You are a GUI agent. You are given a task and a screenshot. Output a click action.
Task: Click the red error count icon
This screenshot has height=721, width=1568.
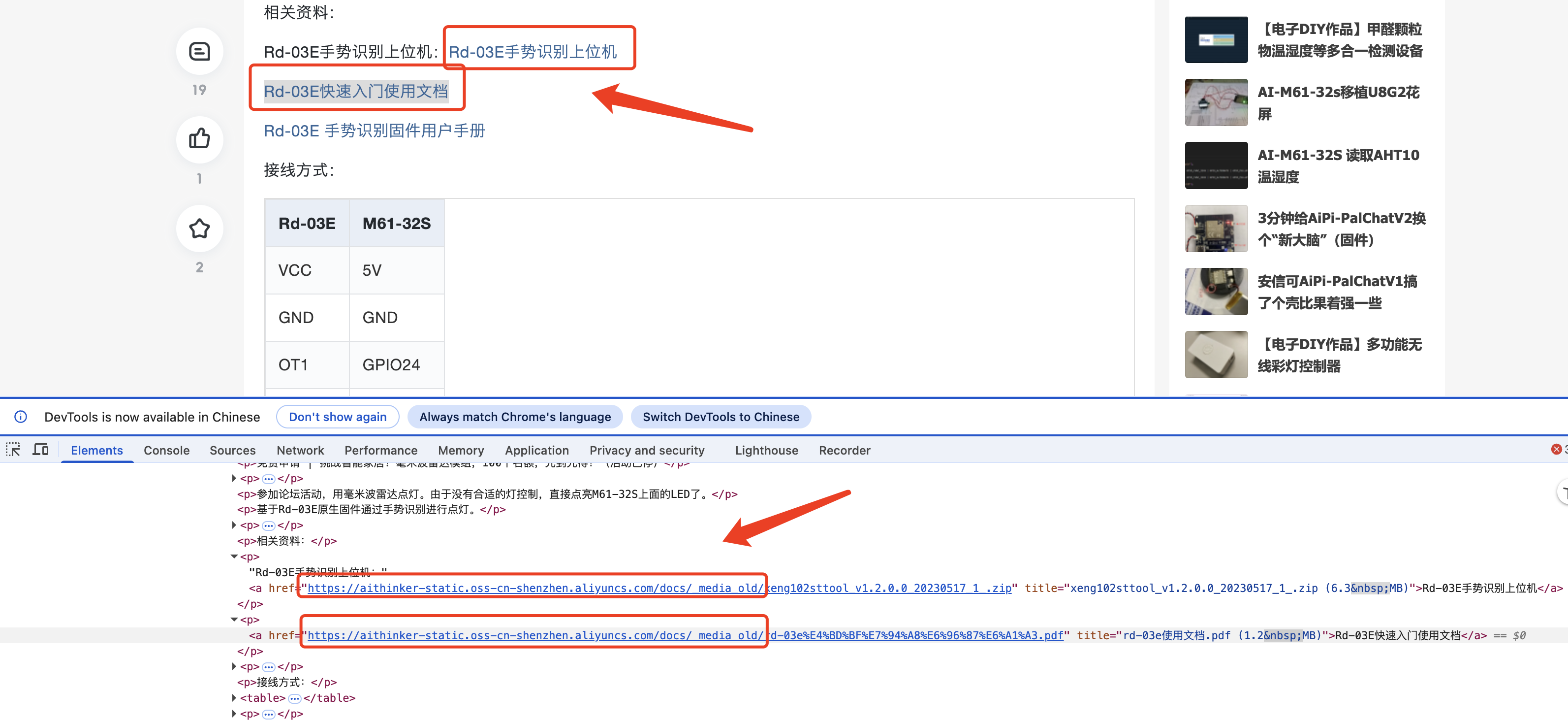pyautogui.click(x=1556, y=450)
